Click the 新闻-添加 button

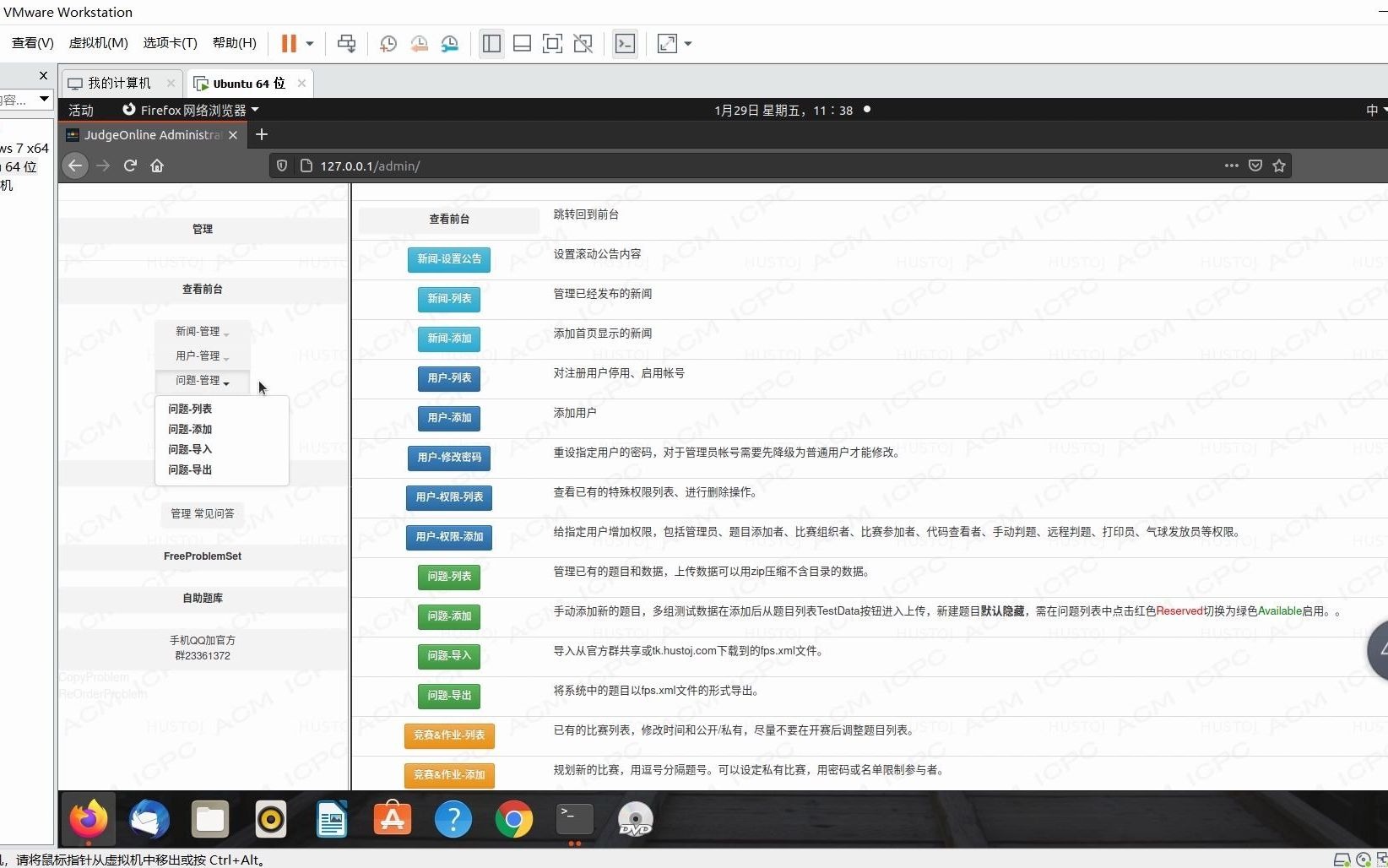point(449,339)
